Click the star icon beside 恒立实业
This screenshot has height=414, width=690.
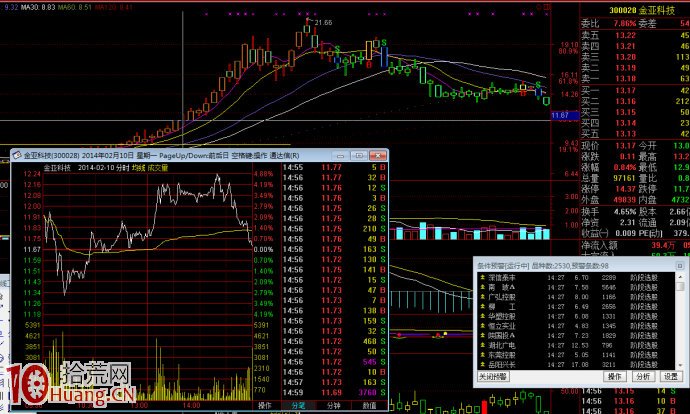(483, 326)
